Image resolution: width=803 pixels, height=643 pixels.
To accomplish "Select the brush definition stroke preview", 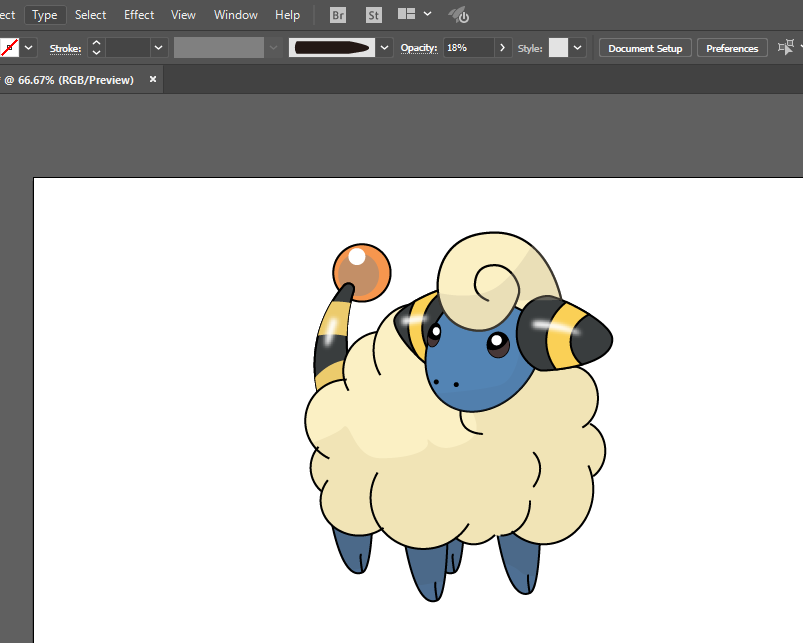I will [332, 48].
